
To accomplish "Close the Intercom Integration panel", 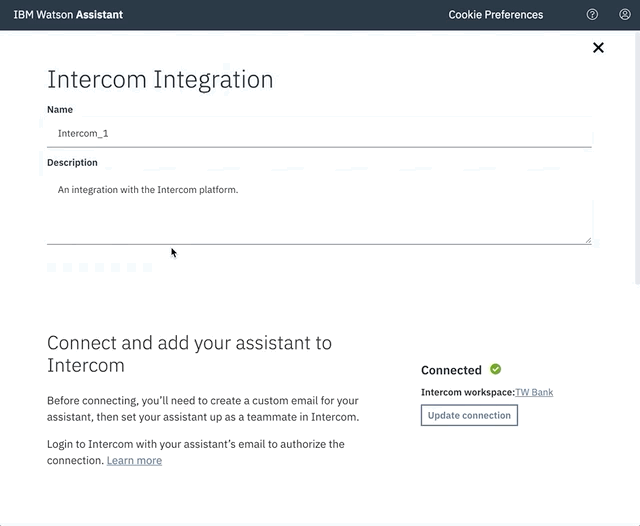I will (598, 48).
